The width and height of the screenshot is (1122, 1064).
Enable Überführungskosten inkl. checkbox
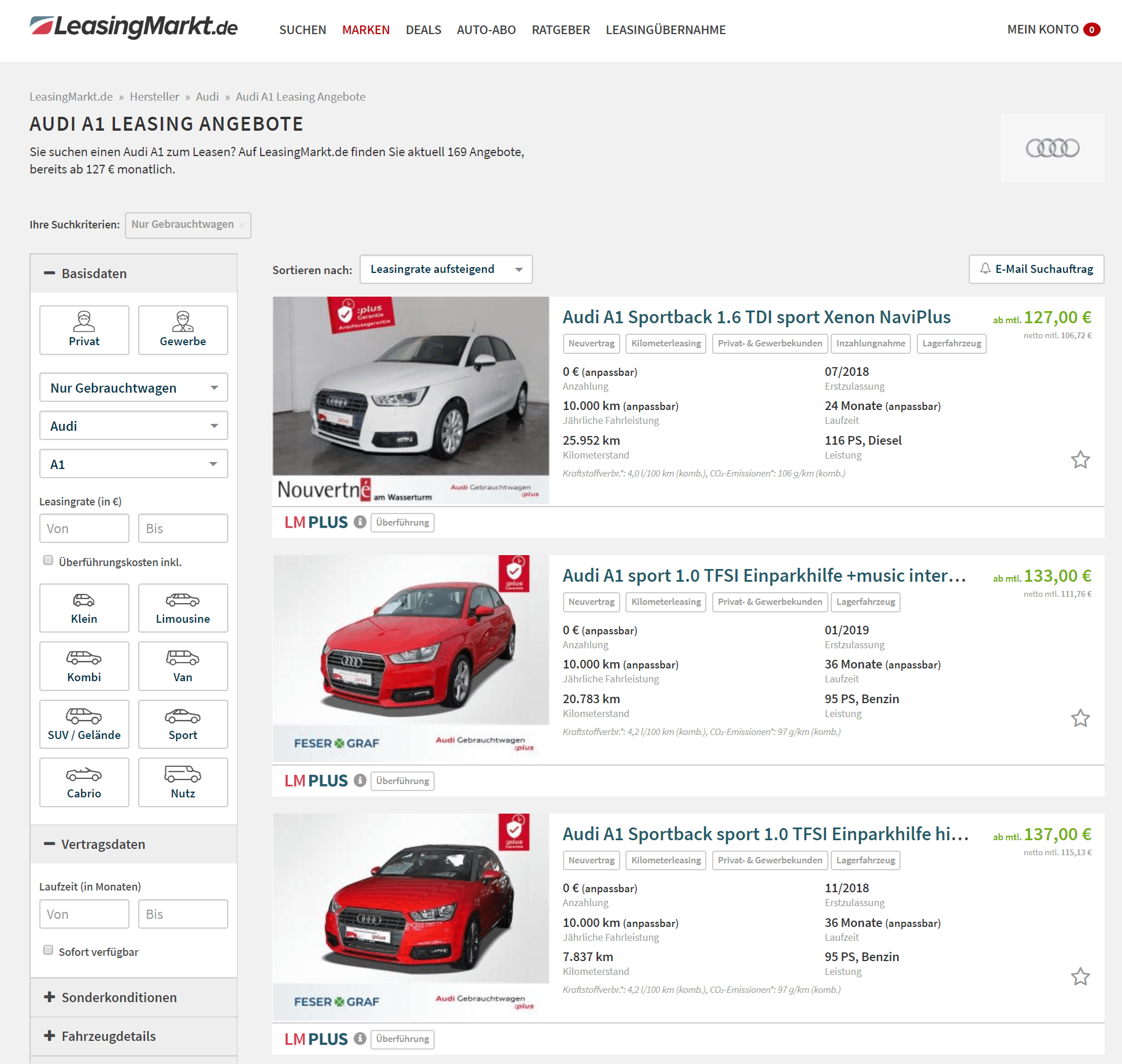tap(49, 560)
